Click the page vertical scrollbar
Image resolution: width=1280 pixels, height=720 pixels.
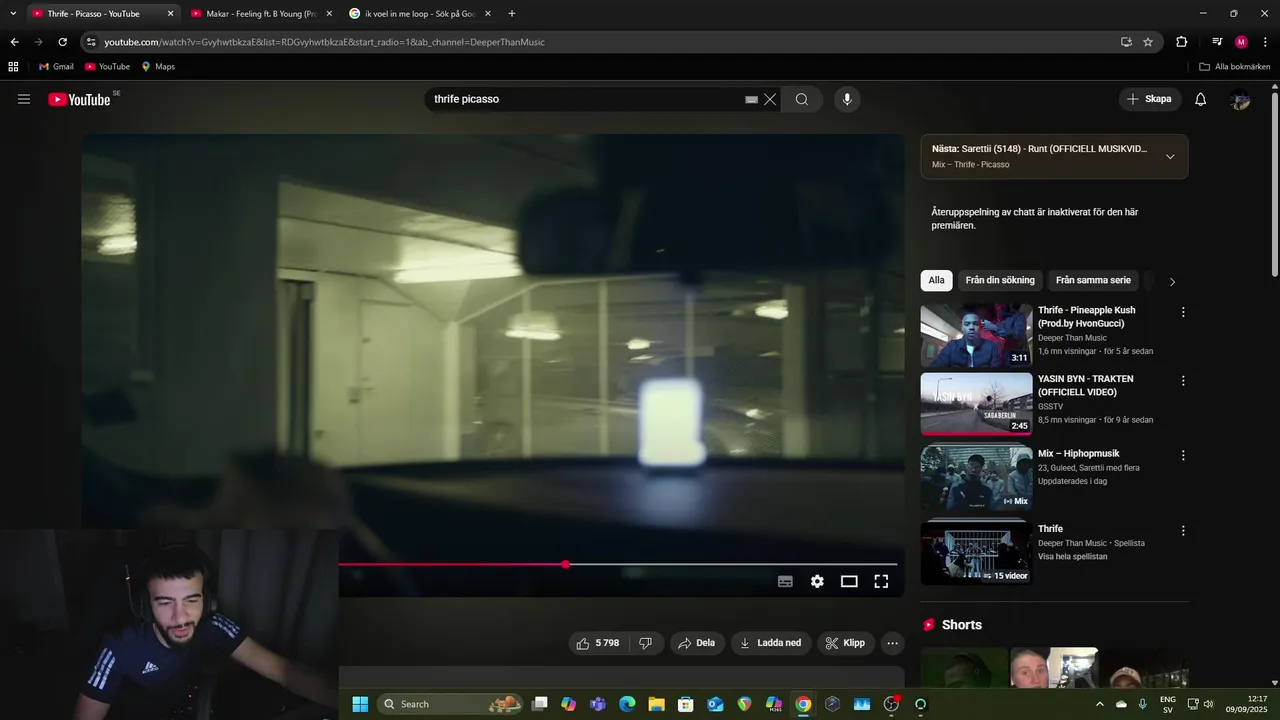pyautogui.click(x=1274, y=186)
